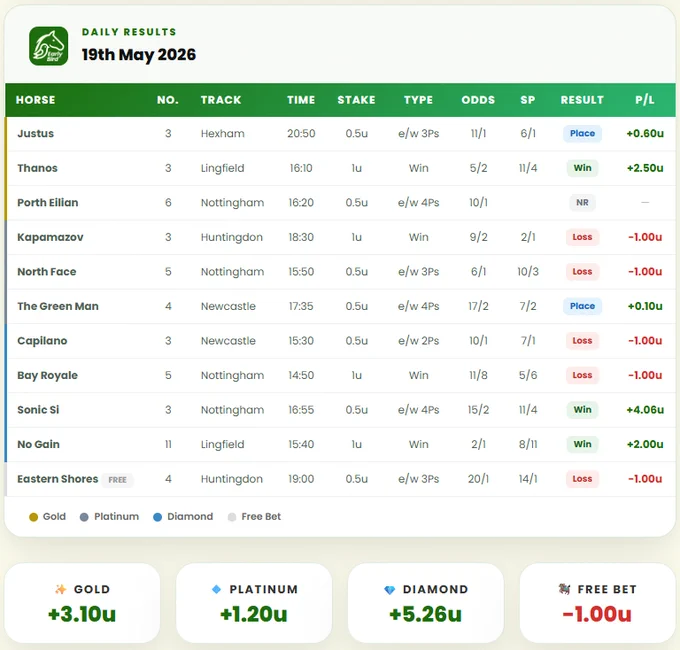
Task: Click the horse name Thanos
Action: click(x=37, y=168)
